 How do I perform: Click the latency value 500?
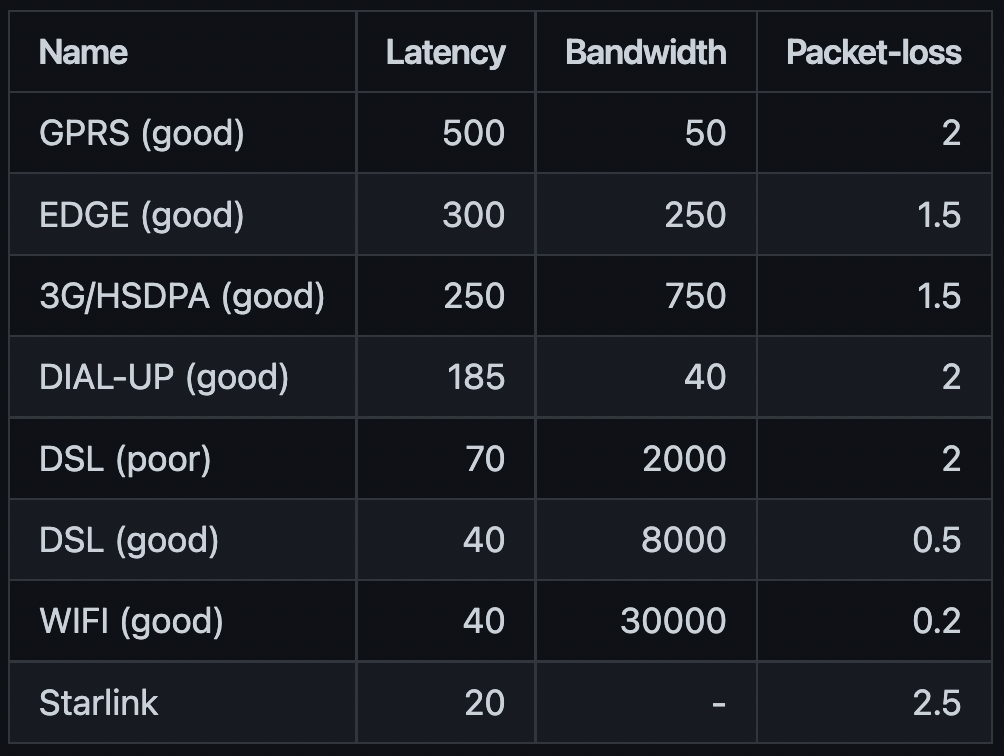474,133
